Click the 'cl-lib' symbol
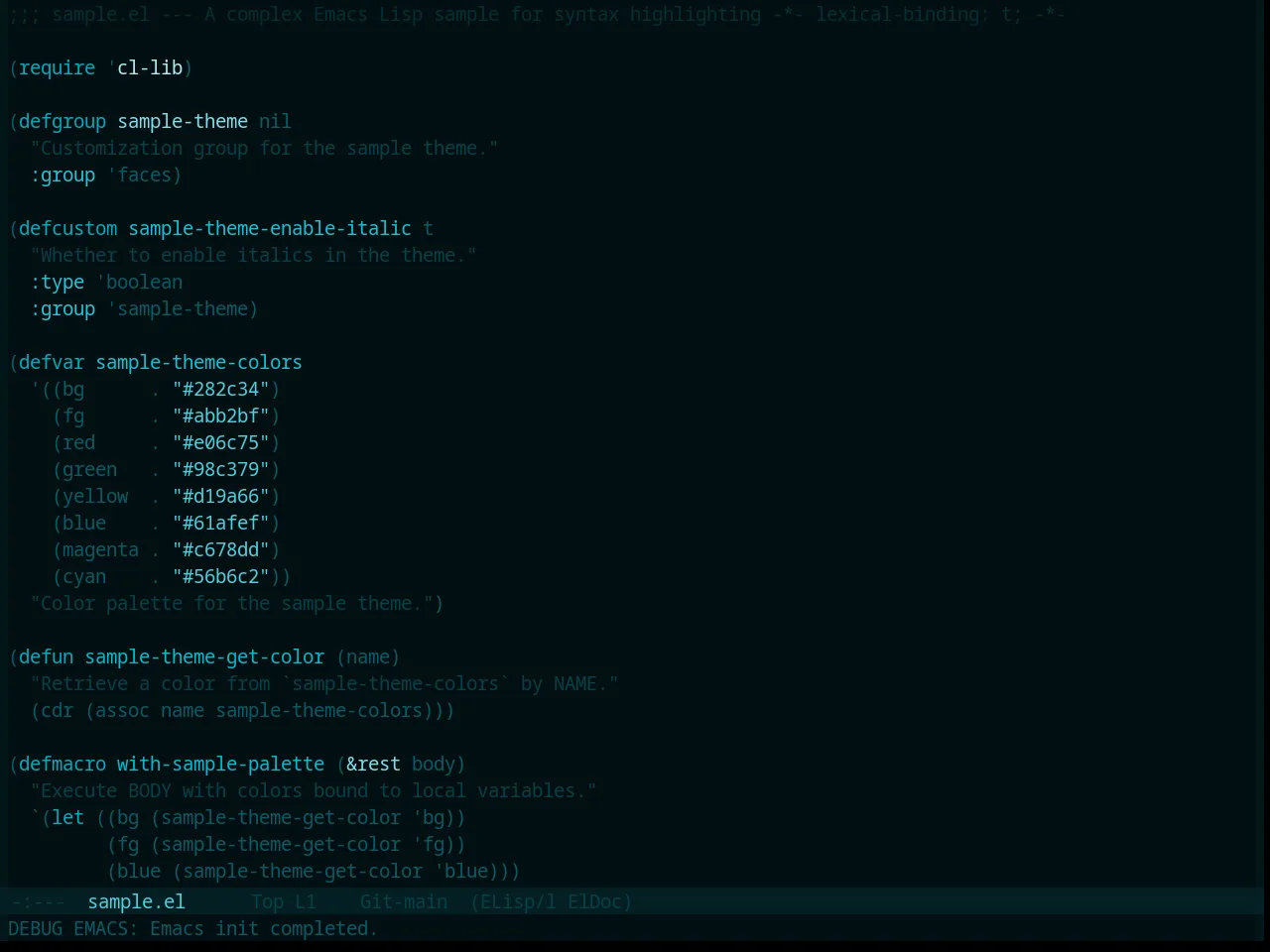Screen dimensions: 1270x952 click(x=150, y=67)
